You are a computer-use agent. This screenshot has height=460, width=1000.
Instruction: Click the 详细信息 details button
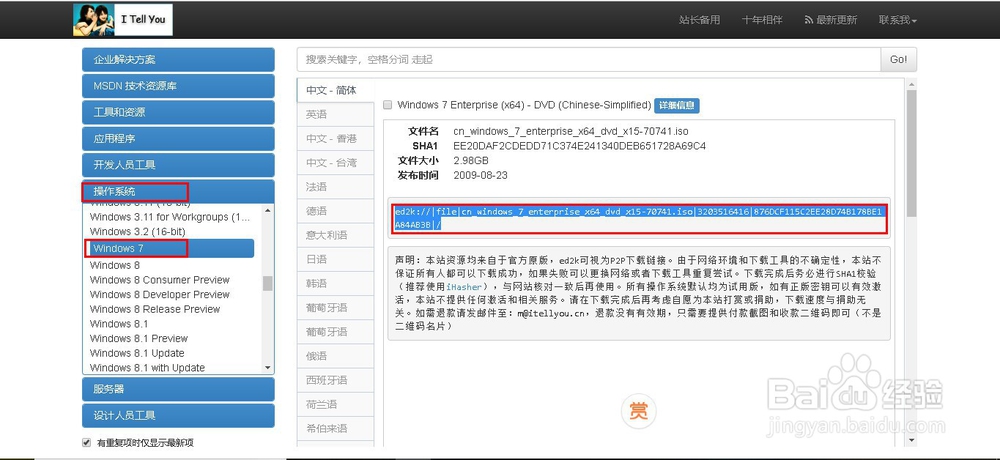(x=677, y=105)
